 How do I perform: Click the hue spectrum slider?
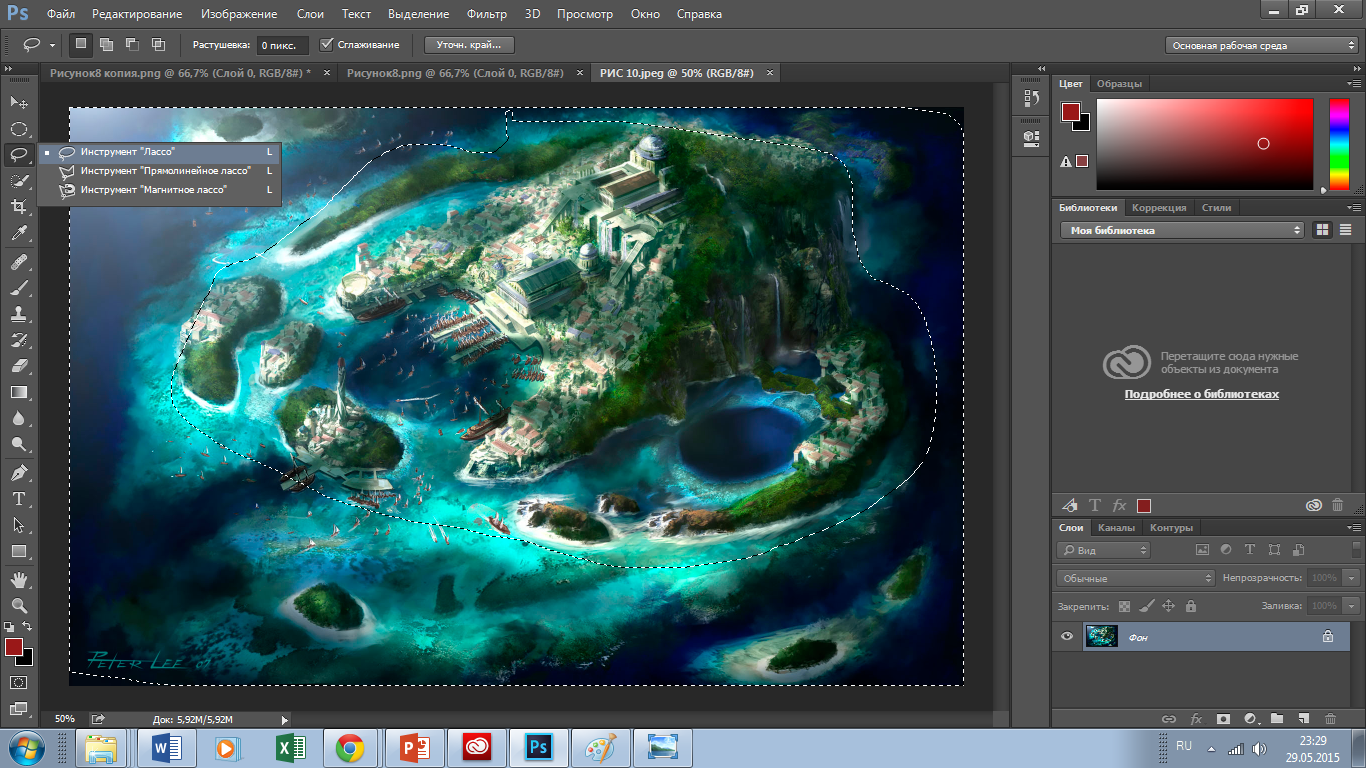pyautogui.click(x=1339, y=145)
